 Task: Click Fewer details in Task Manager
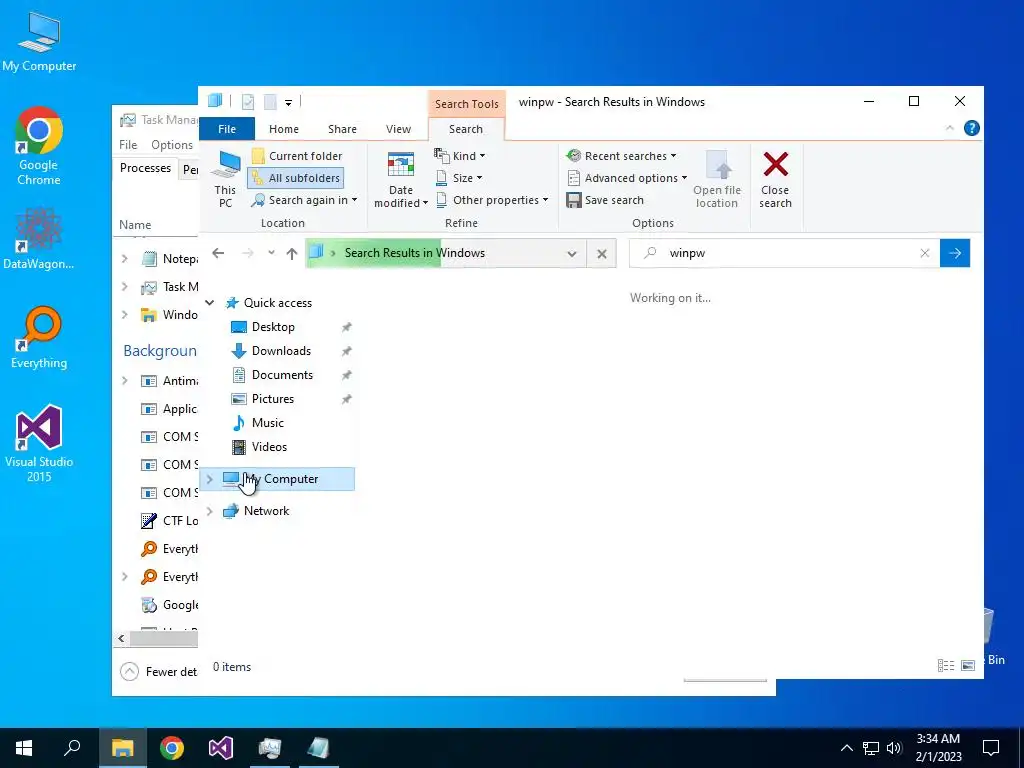[158, 672]
